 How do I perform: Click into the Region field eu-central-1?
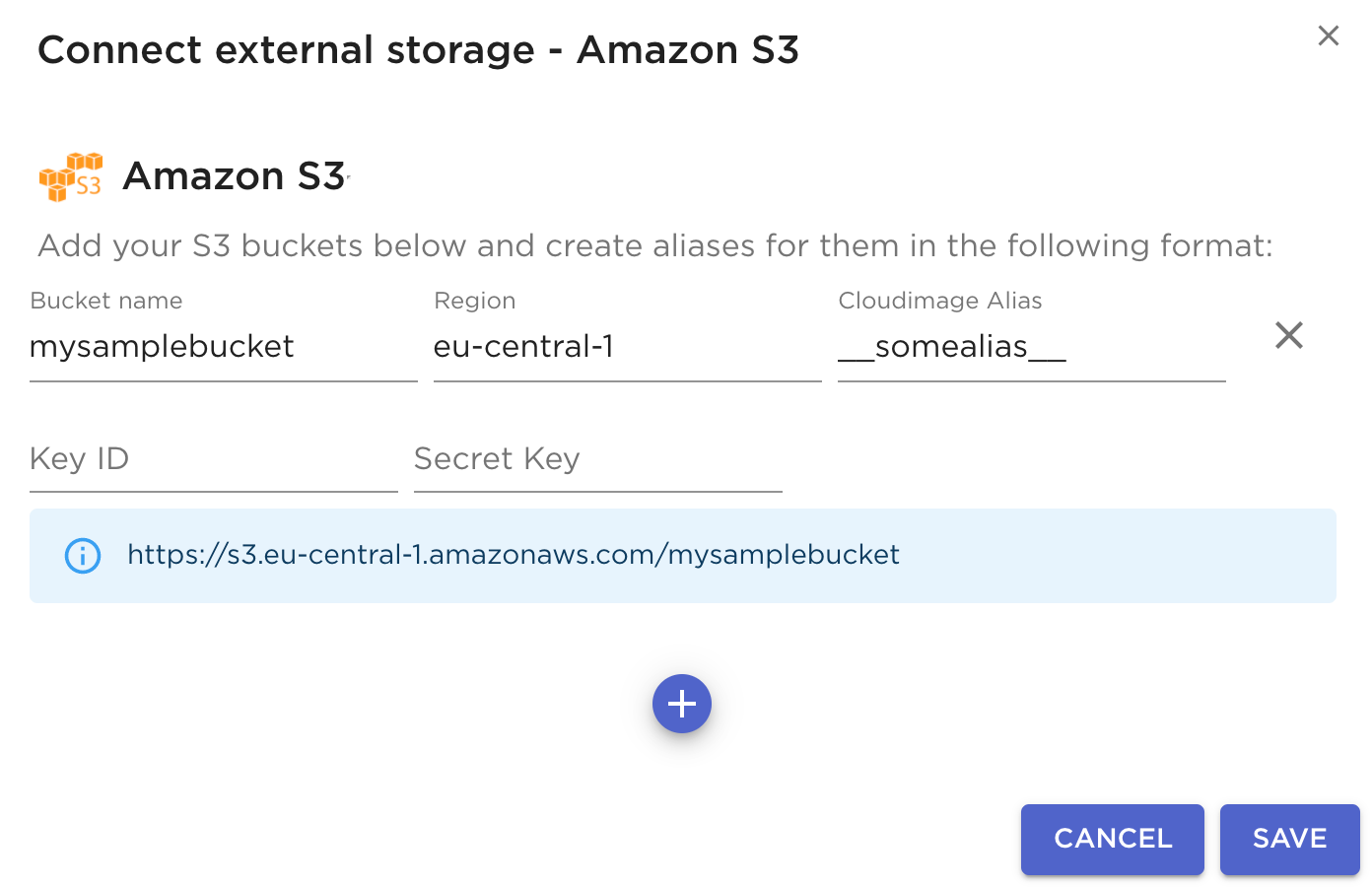627,347
